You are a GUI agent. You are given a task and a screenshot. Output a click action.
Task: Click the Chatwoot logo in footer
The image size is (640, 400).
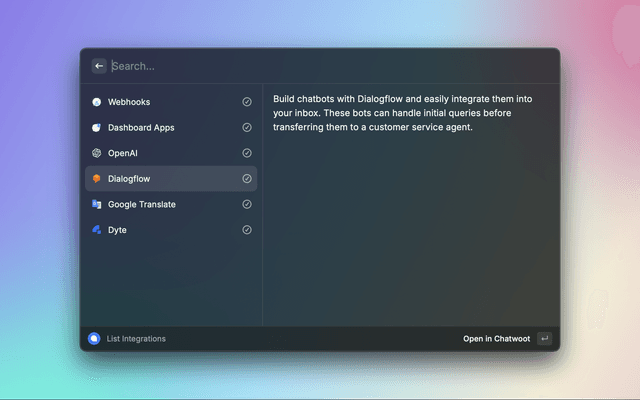pos(94,339)
